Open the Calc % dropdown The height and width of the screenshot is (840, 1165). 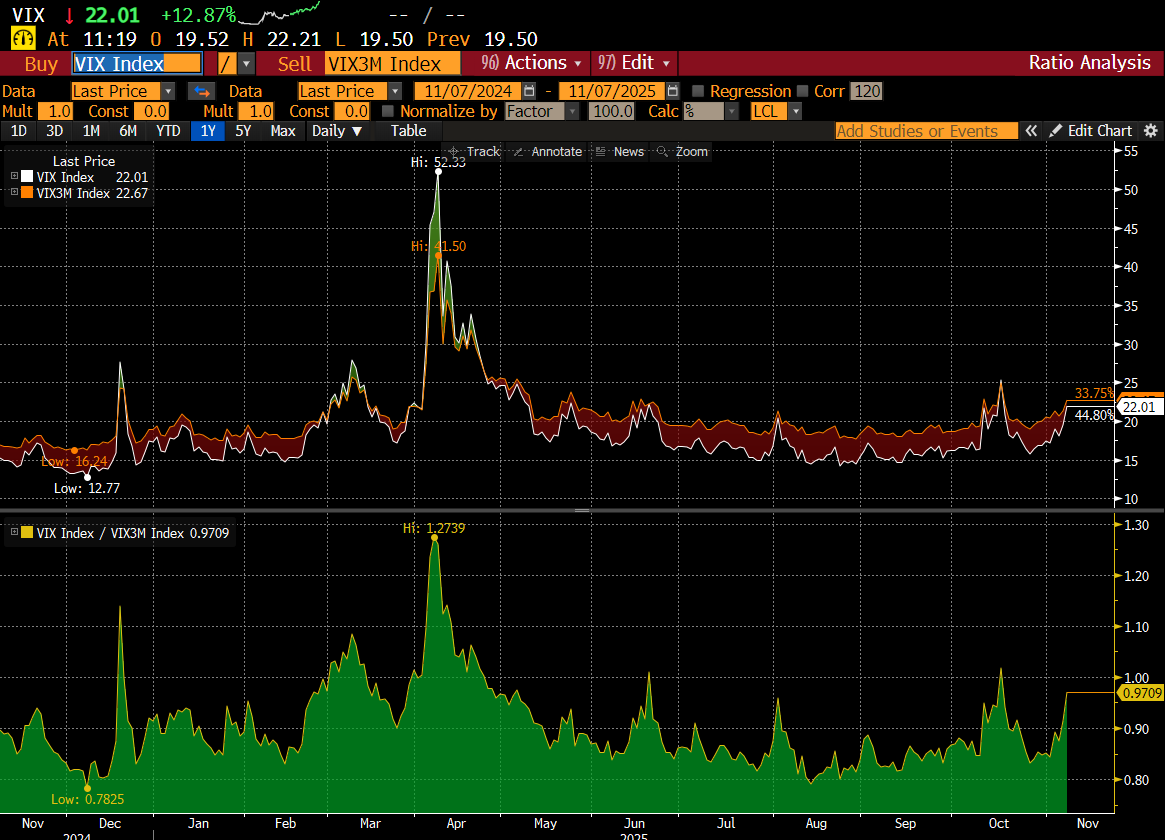point(732,111)
